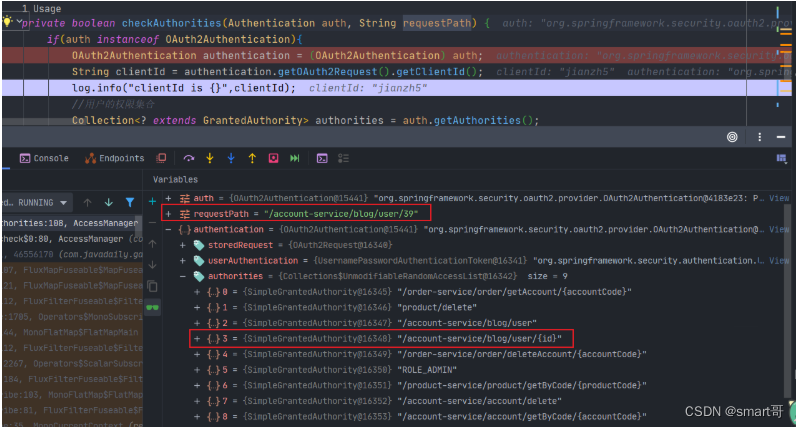
Task: Expand the storedRequest field
Action: click(x=183, y=245)
